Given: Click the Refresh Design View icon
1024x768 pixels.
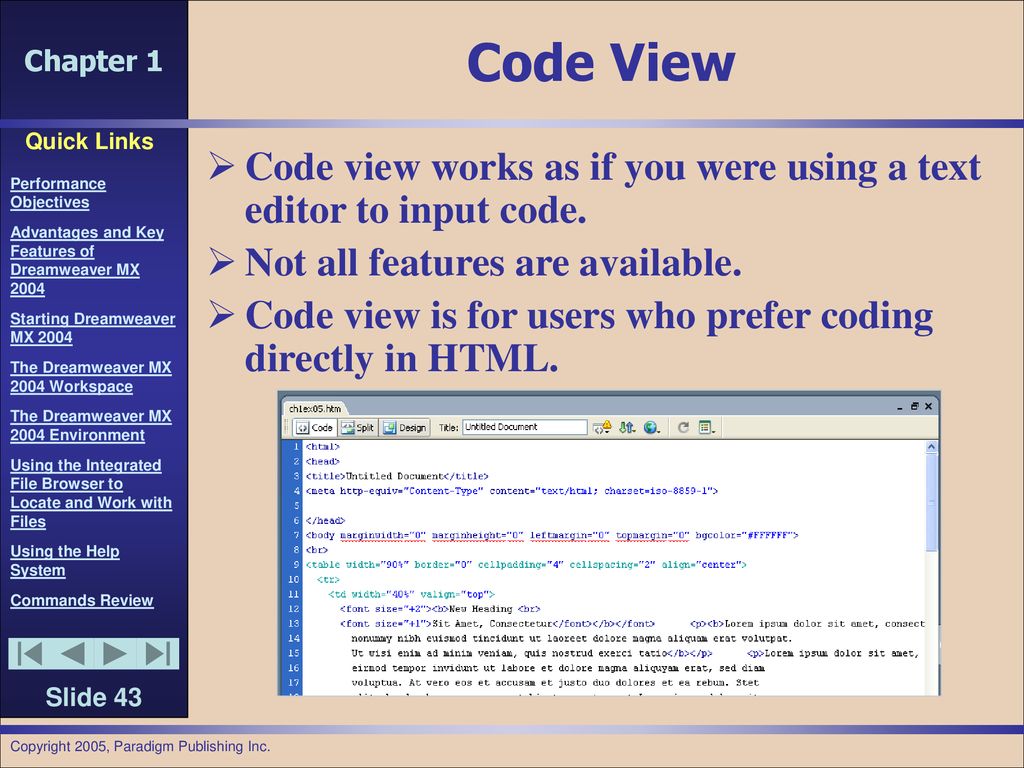Looking at the screenshot, I should tap(683, 428).
